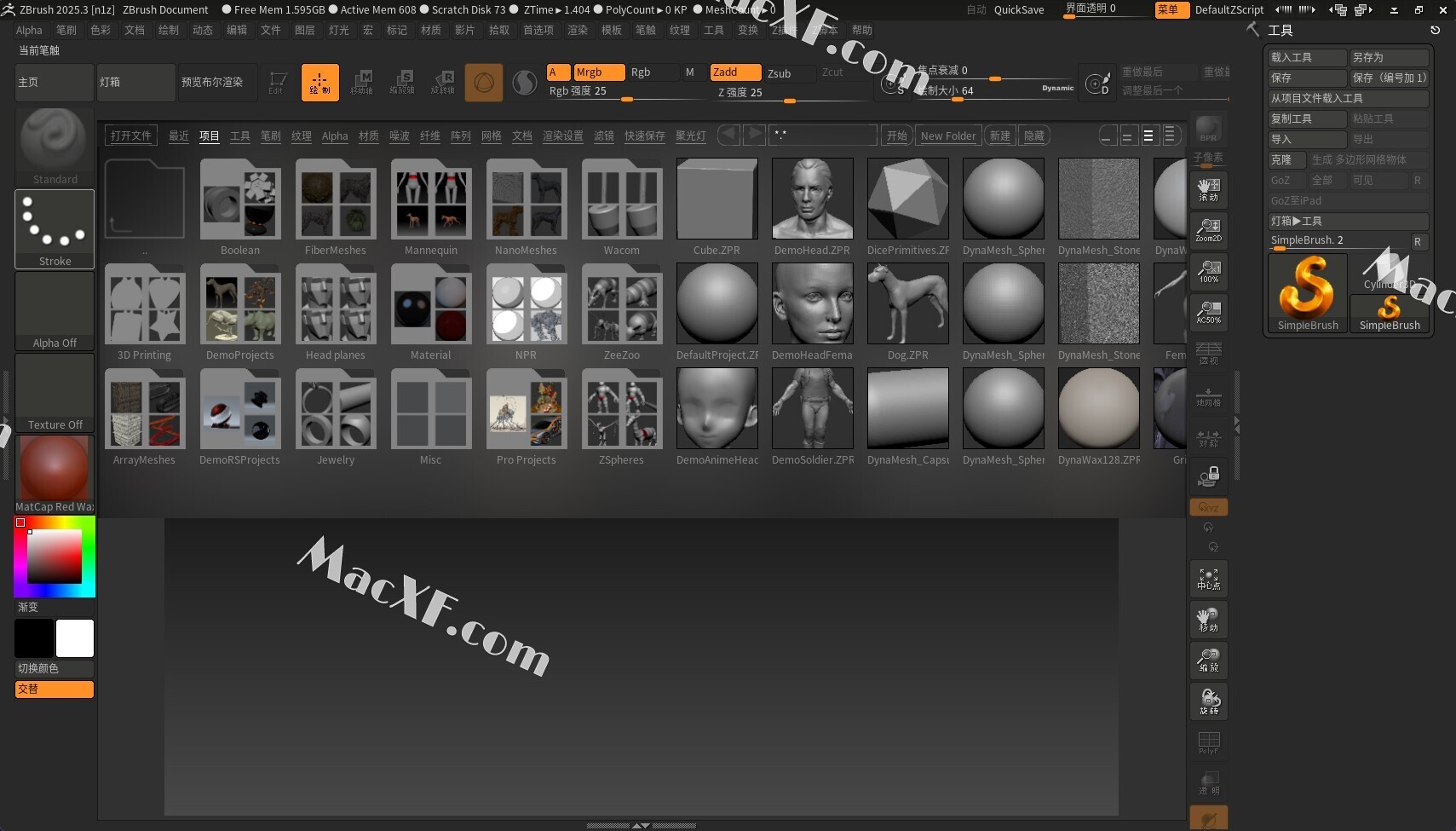The height and width of the screenshot is (831, 1456).
Task: Click the PolyF grid icon
Action: point(1209,742)
